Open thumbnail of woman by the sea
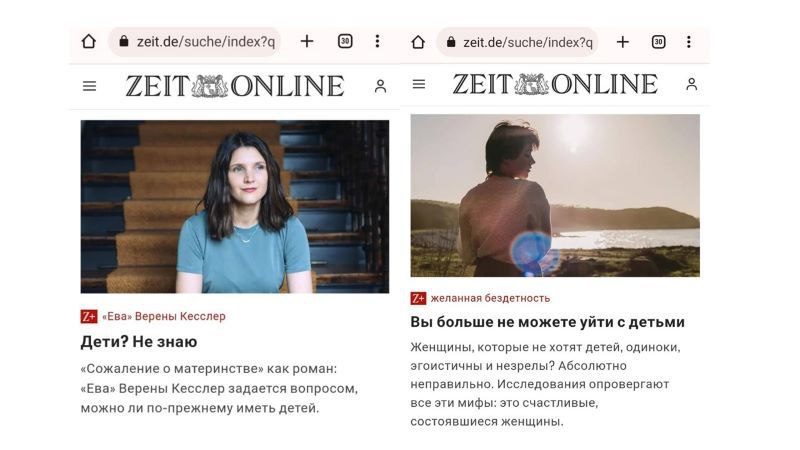This screenshot has width=800, height=450. click(555, 195)
